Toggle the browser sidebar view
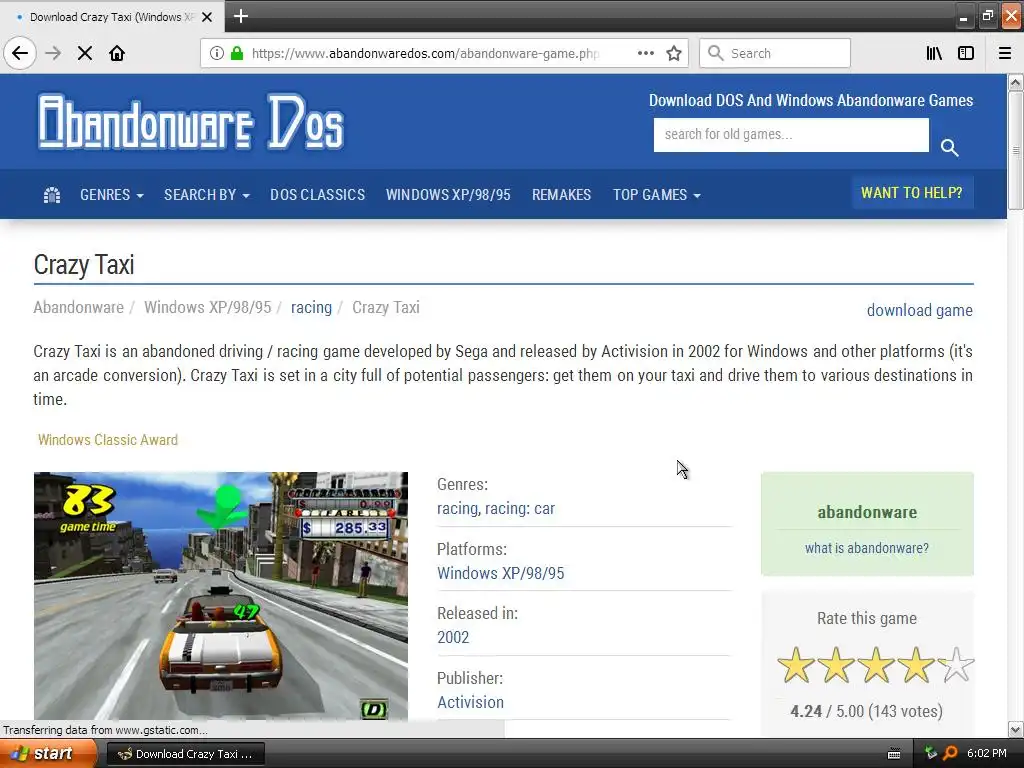The width and height of the screenshot is (1024, 768). (x=966, y=53)
